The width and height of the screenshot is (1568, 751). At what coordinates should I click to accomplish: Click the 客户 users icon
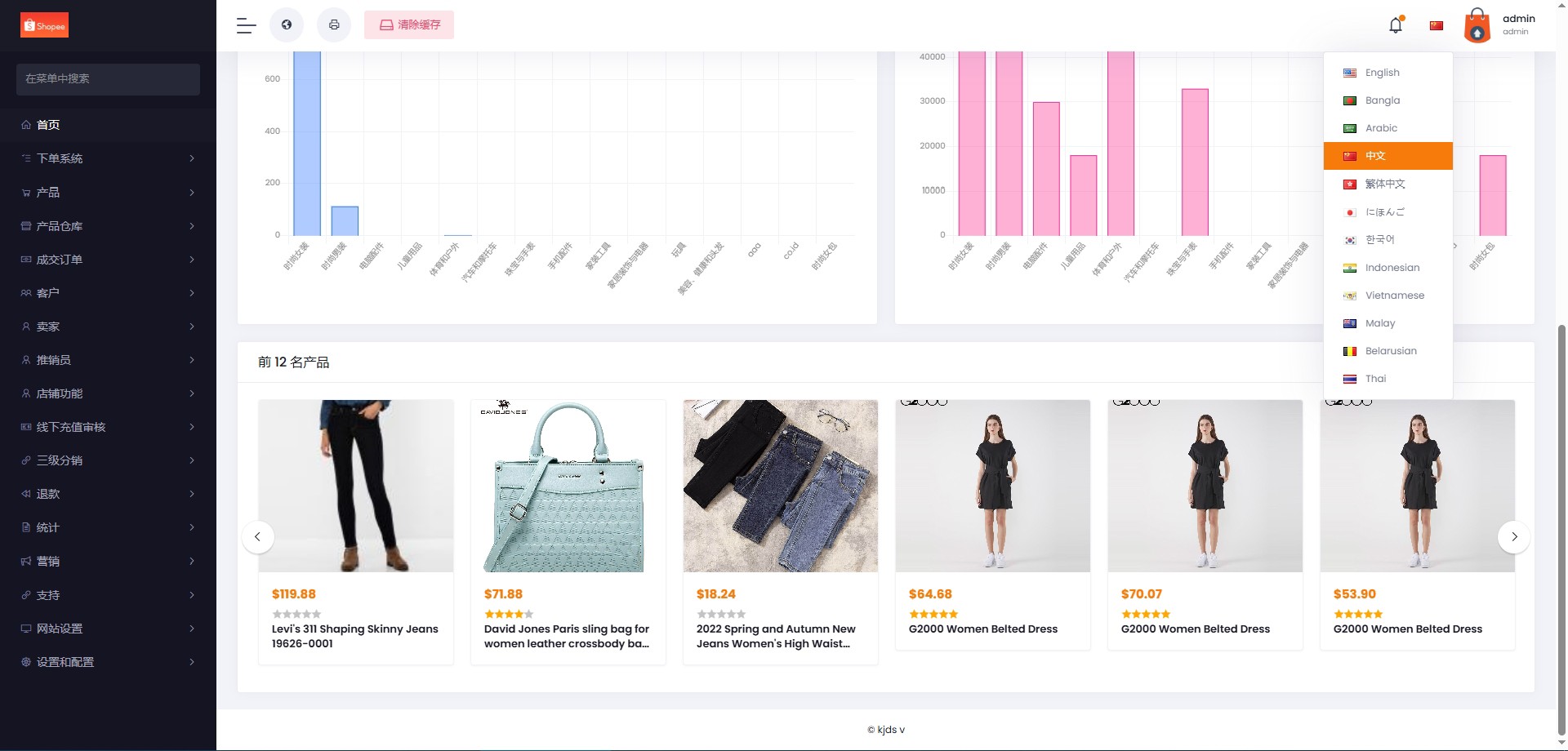pyautogui.click(x=26, y=293)
